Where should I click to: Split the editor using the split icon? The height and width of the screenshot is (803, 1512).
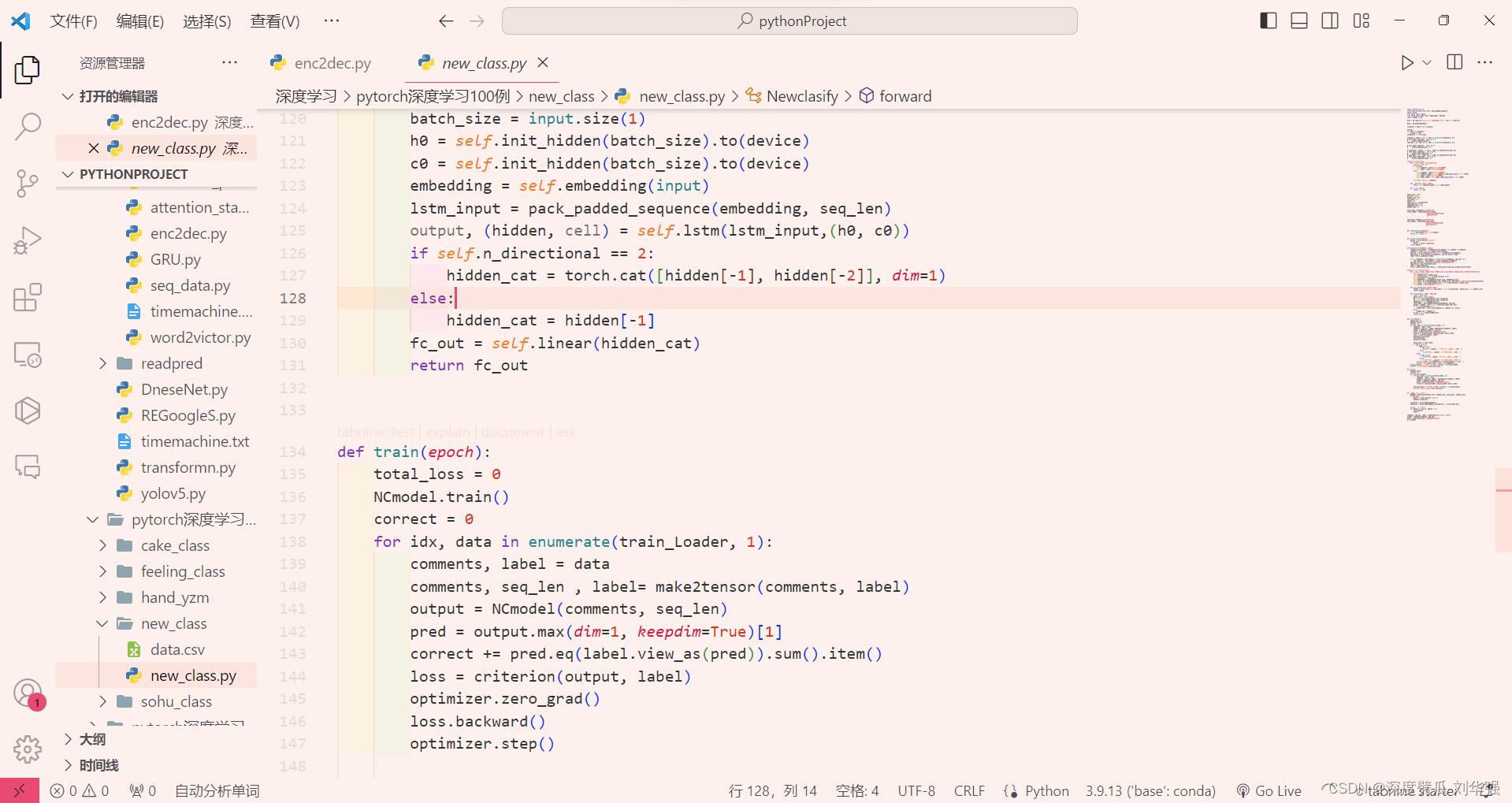(x=1454, y=63)
